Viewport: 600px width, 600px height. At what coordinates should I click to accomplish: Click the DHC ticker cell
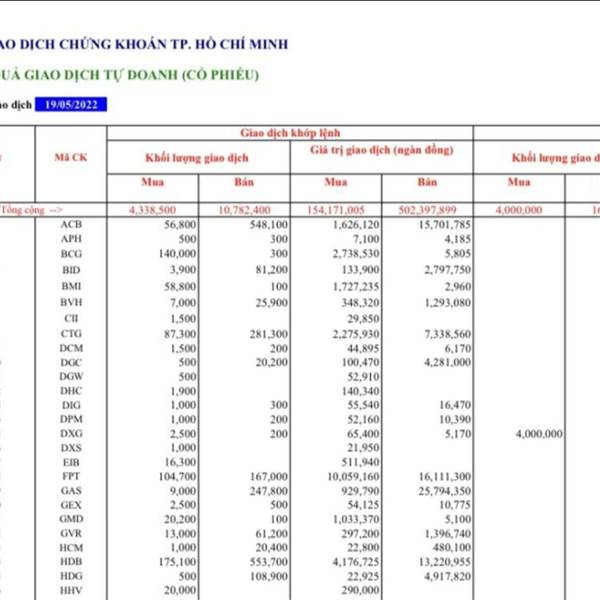pyautogui.click(x=71, y=391)
